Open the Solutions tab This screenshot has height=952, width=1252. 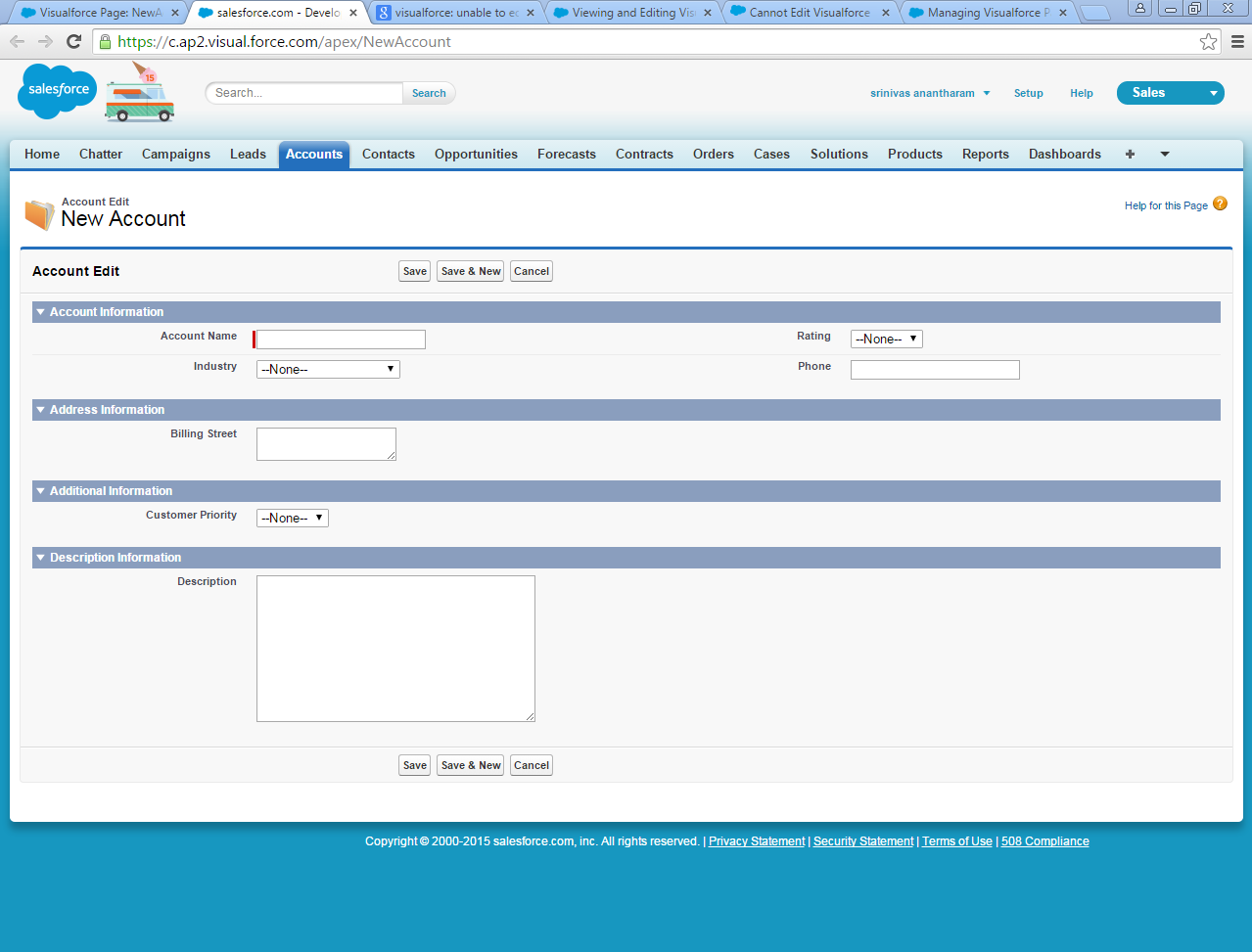[839, 155]
